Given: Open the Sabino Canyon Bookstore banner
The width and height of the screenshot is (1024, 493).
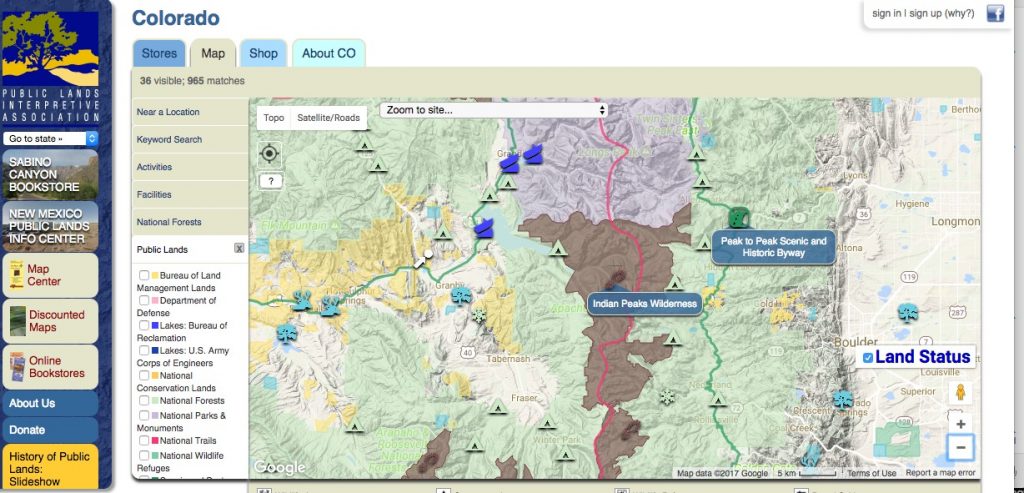Looking at the screenshot, I should pyautogui.click(x=50, y=174).
